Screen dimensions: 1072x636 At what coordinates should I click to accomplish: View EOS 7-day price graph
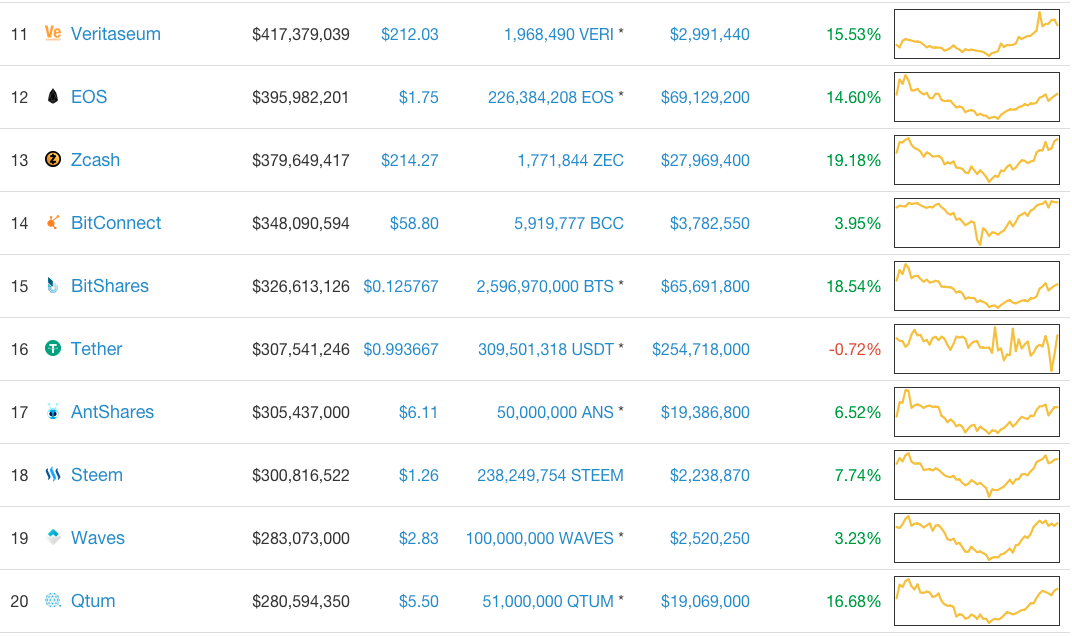pyautogui.click(x=977, y=96)
